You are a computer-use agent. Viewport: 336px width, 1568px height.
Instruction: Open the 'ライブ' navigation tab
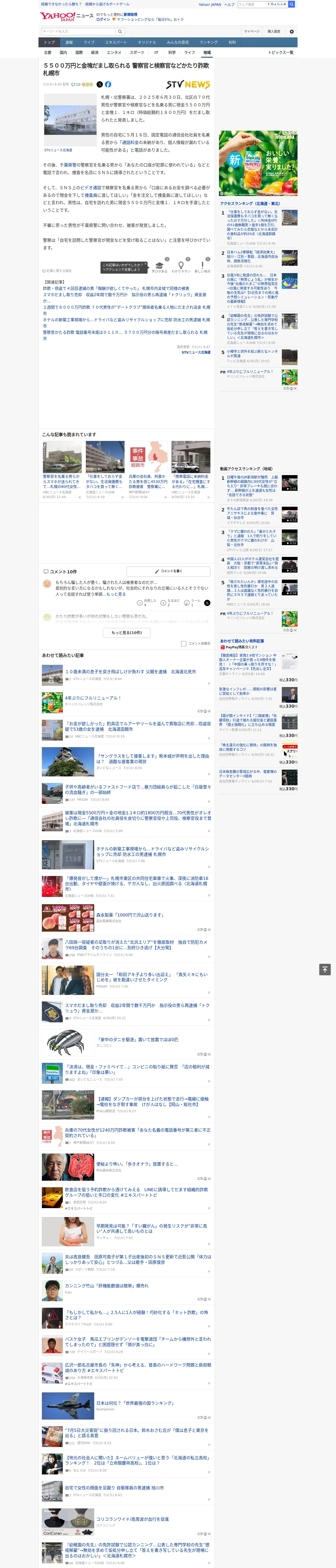coord(89,43)
